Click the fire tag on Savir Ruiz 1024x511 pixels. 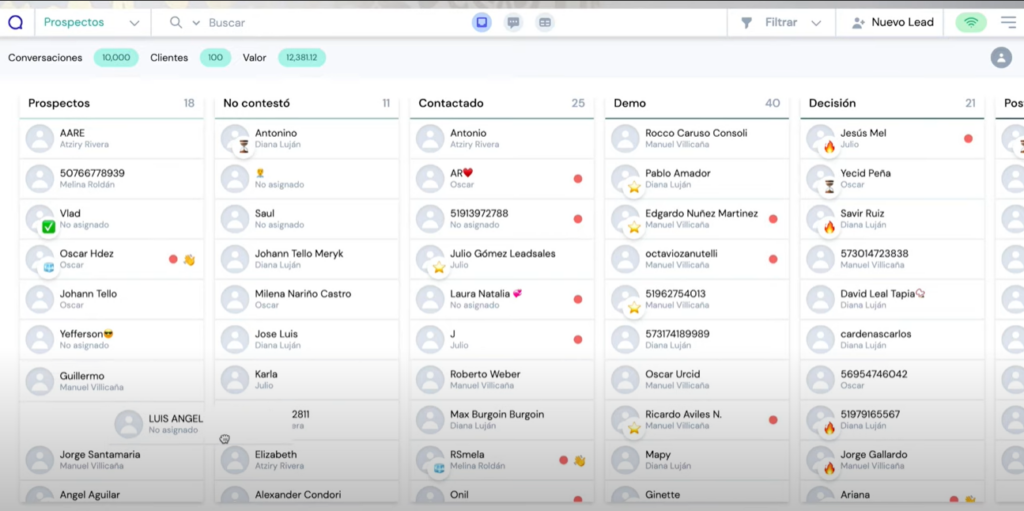(829, 227)
